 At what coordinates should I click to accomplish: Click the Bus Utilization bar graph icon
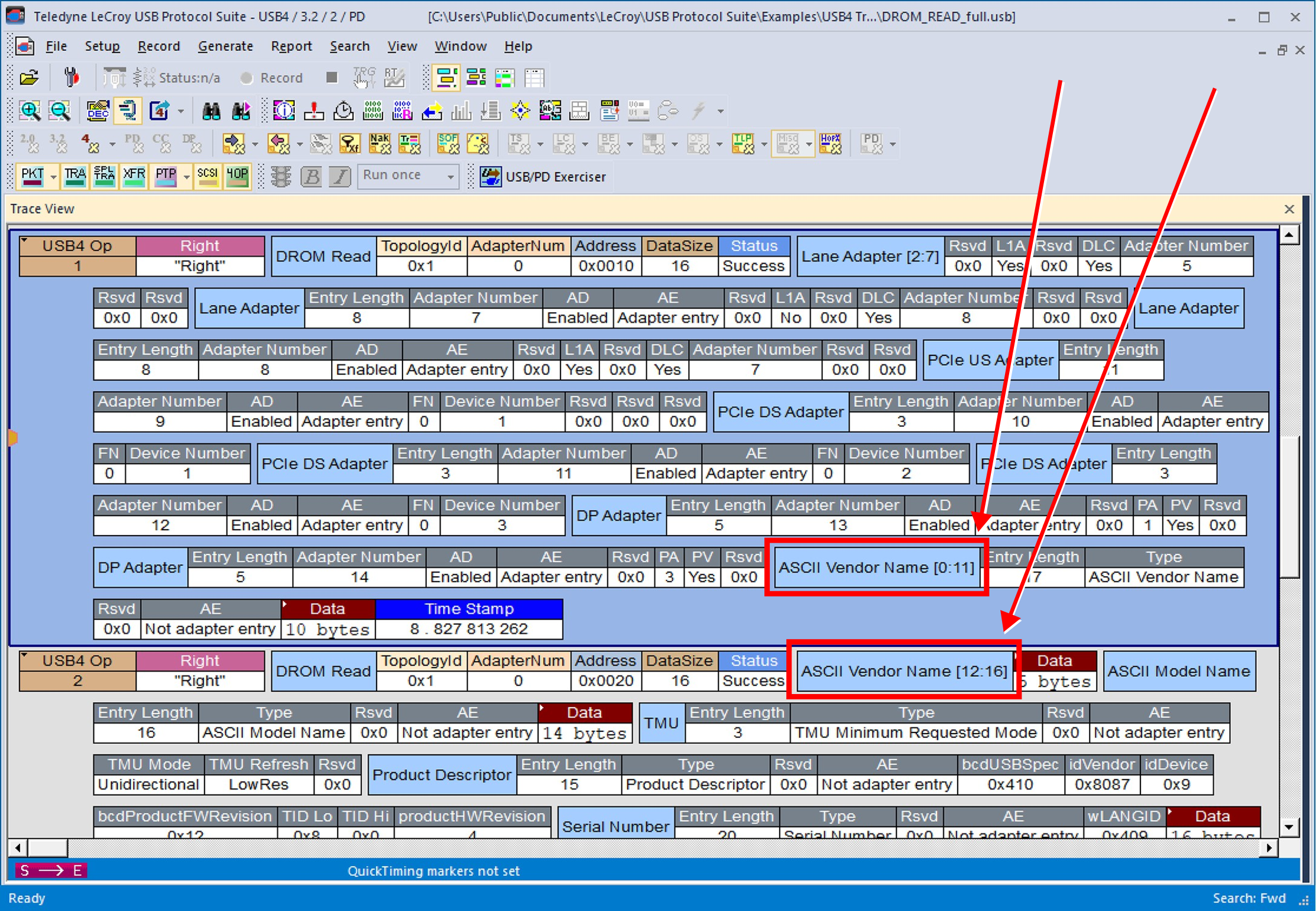[461, 111]
